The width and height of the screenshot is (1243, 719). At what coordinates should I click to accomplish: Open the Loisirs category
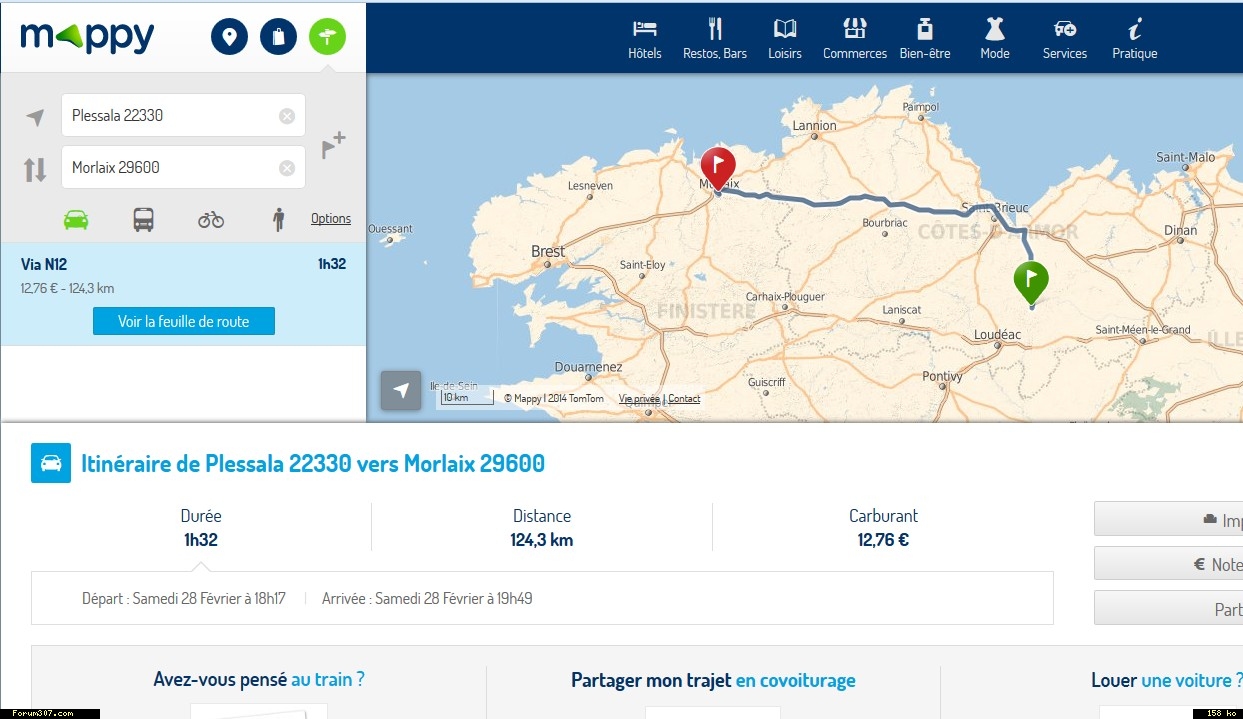[785, 39]
